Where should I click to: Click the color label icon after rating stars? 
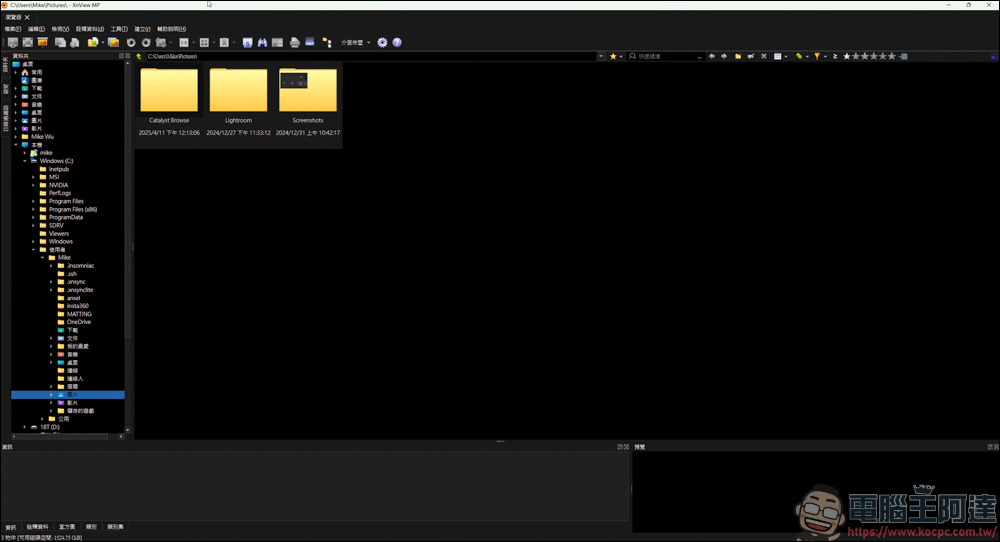(904, 56)
